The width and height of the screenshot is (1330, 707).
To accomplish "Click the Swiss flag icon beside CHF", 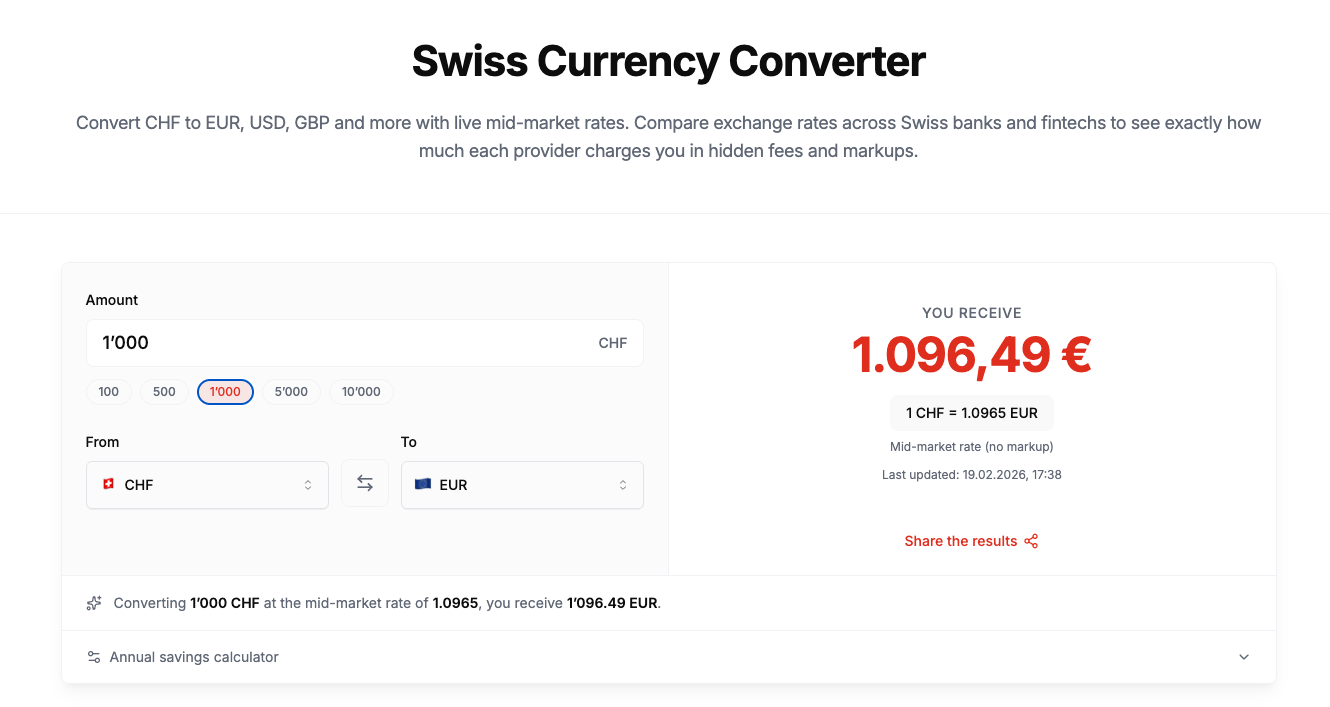I will click(108, 484).
